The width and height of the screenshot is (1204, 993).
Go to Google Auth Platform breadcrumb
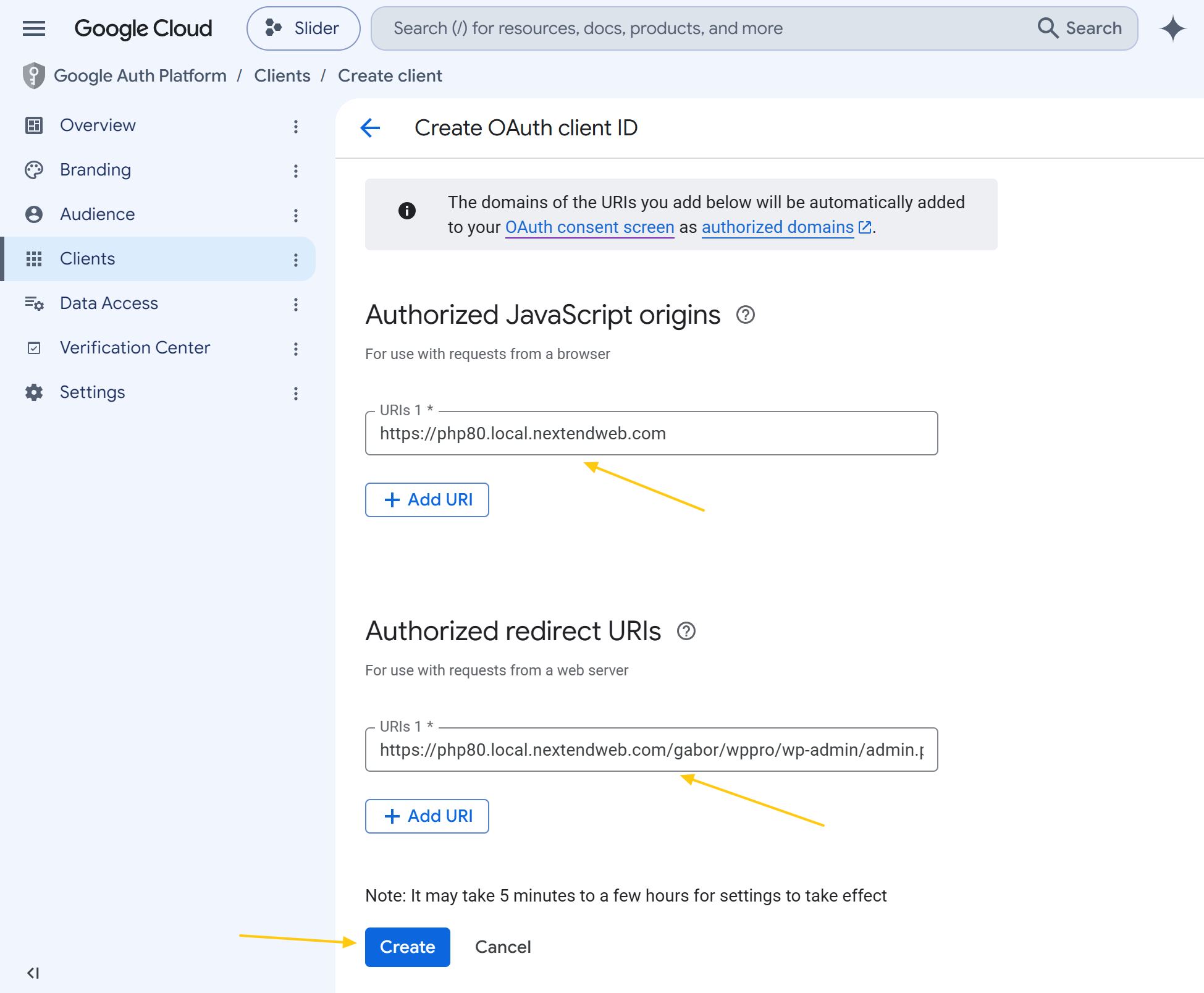140,75
